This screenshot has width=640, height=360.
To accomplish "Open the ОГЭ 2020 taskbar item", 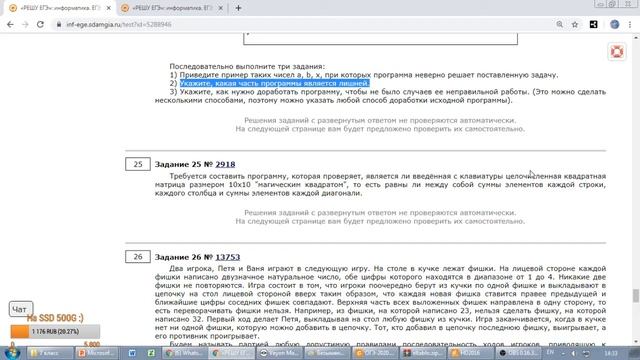I will tap(373, 353).
